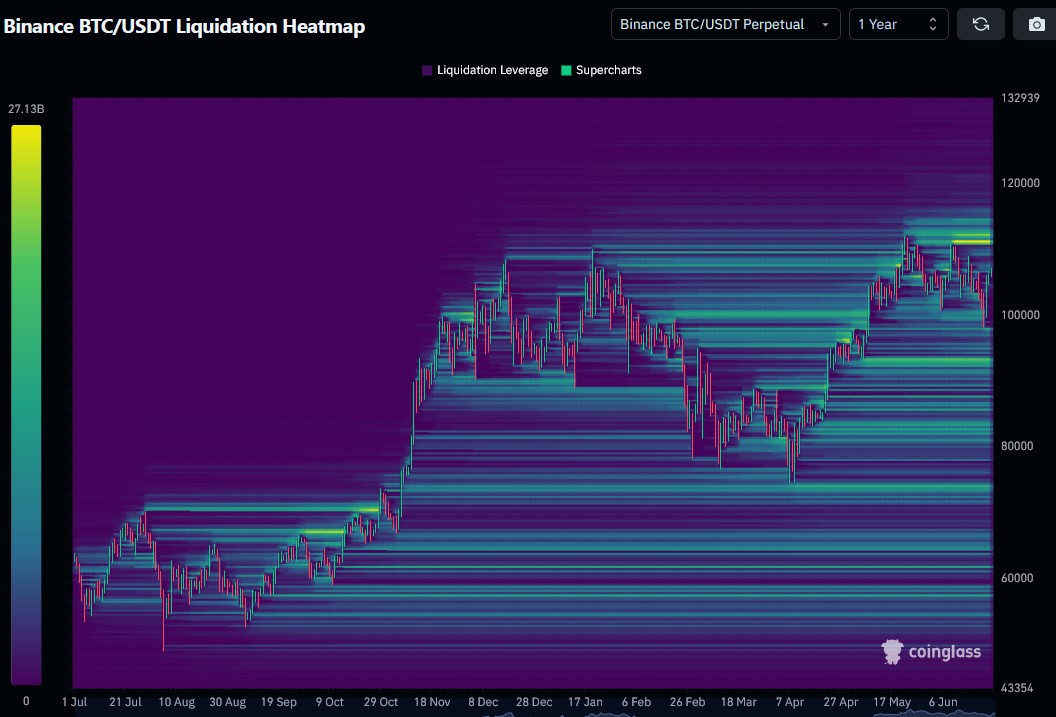Click the 132939 price axis label
Viewport: 1056px width, 717px height.
tap(1020, 98)
